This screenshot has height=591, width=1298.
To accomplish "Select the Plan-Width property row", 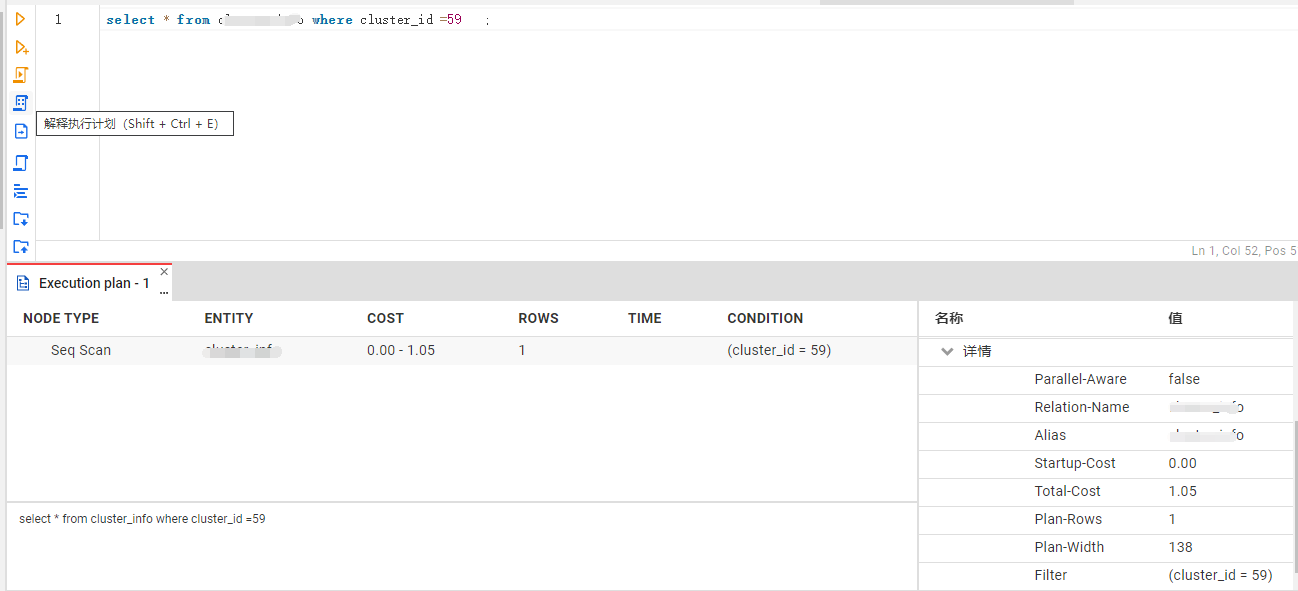I will [x=1105, y=548].
